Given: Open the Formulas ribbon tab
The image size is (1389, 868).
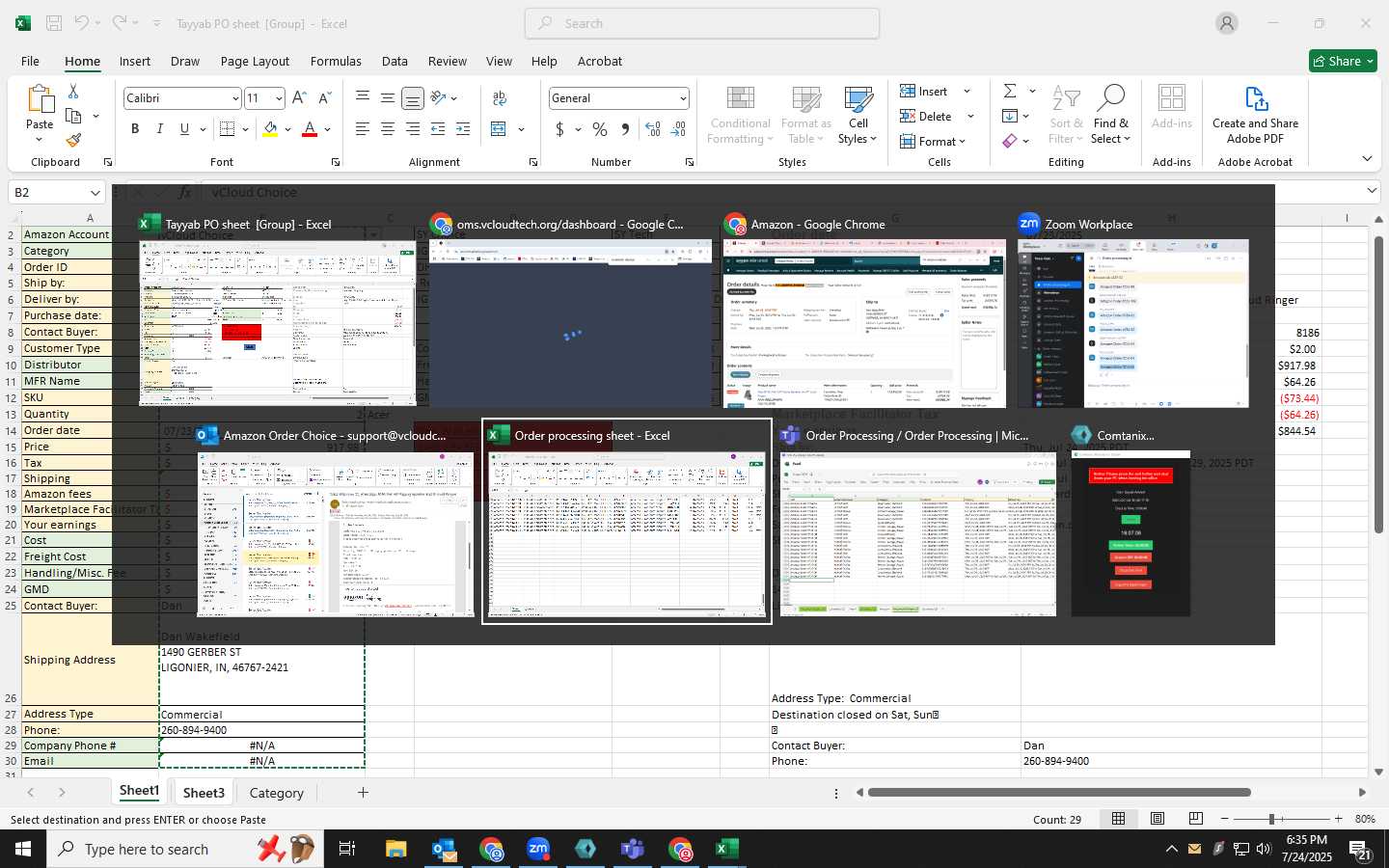Looking at the screenshot, I should [336, 61].
